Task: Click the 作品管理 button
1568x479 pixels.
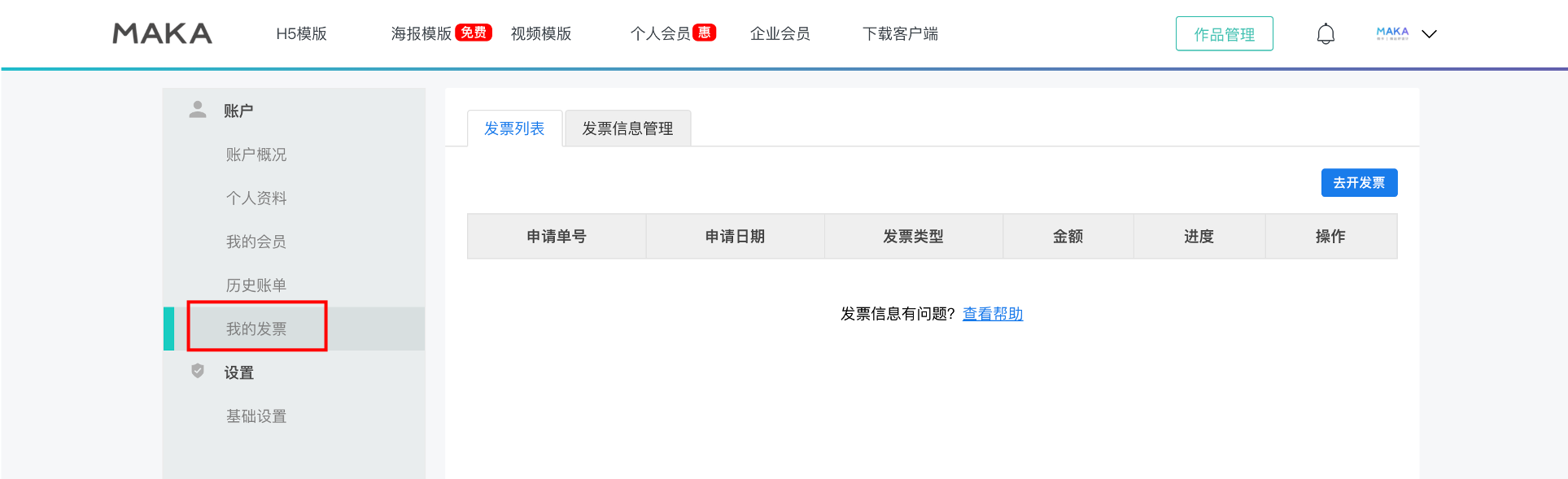Action: click(x=1224, y=34)
